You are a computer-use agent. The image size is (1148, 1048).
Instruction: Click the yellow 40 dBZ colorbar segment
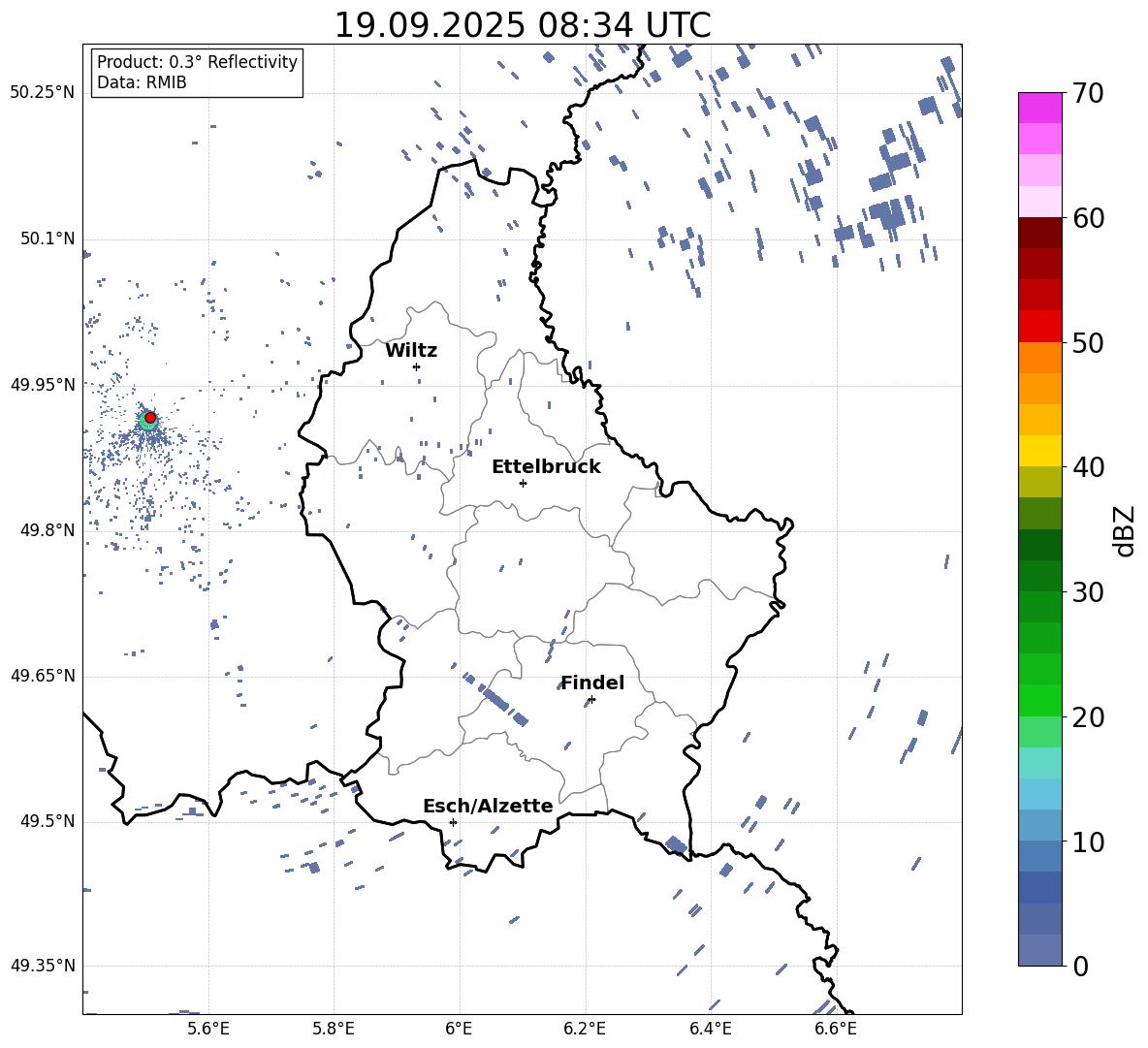click(x=1040, y=451)
